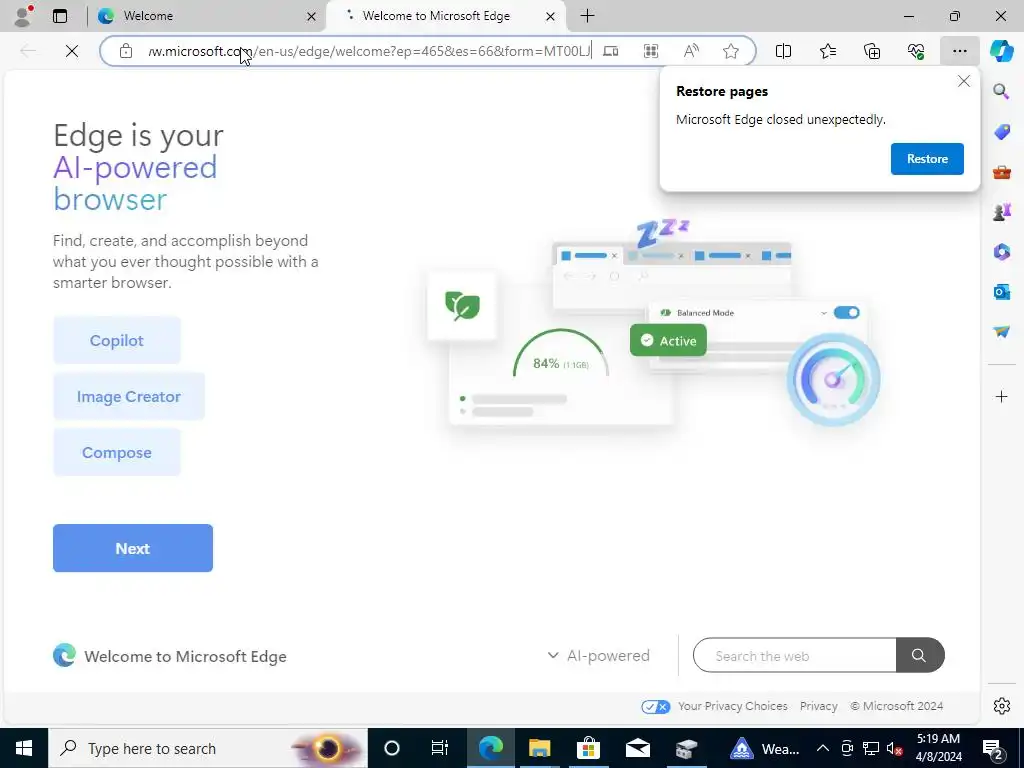
Task: Close the Welcome tab
Action: pyautogui.click(x=312, y=16)
